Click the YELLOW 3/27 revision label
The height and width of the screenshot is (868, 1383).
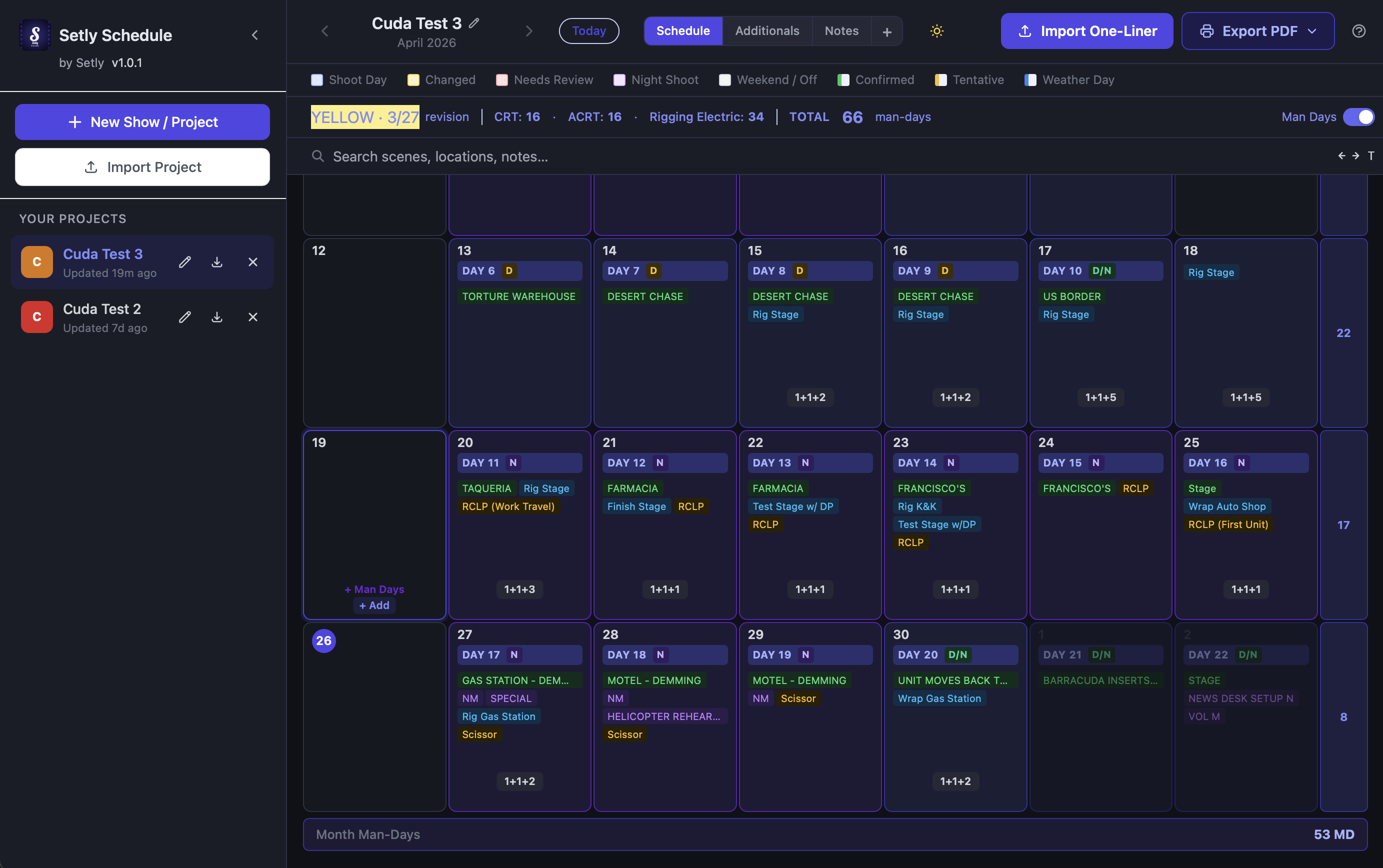point(365,117)
